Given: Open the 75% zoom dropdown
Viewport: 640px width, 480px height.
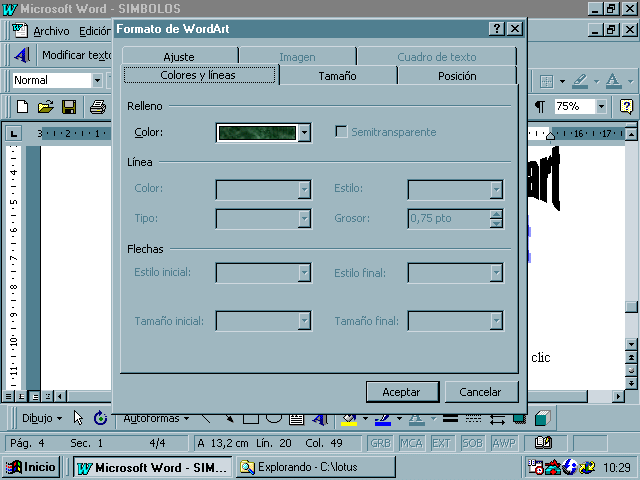Looking at the screenshot, I should tap(601, 107).
